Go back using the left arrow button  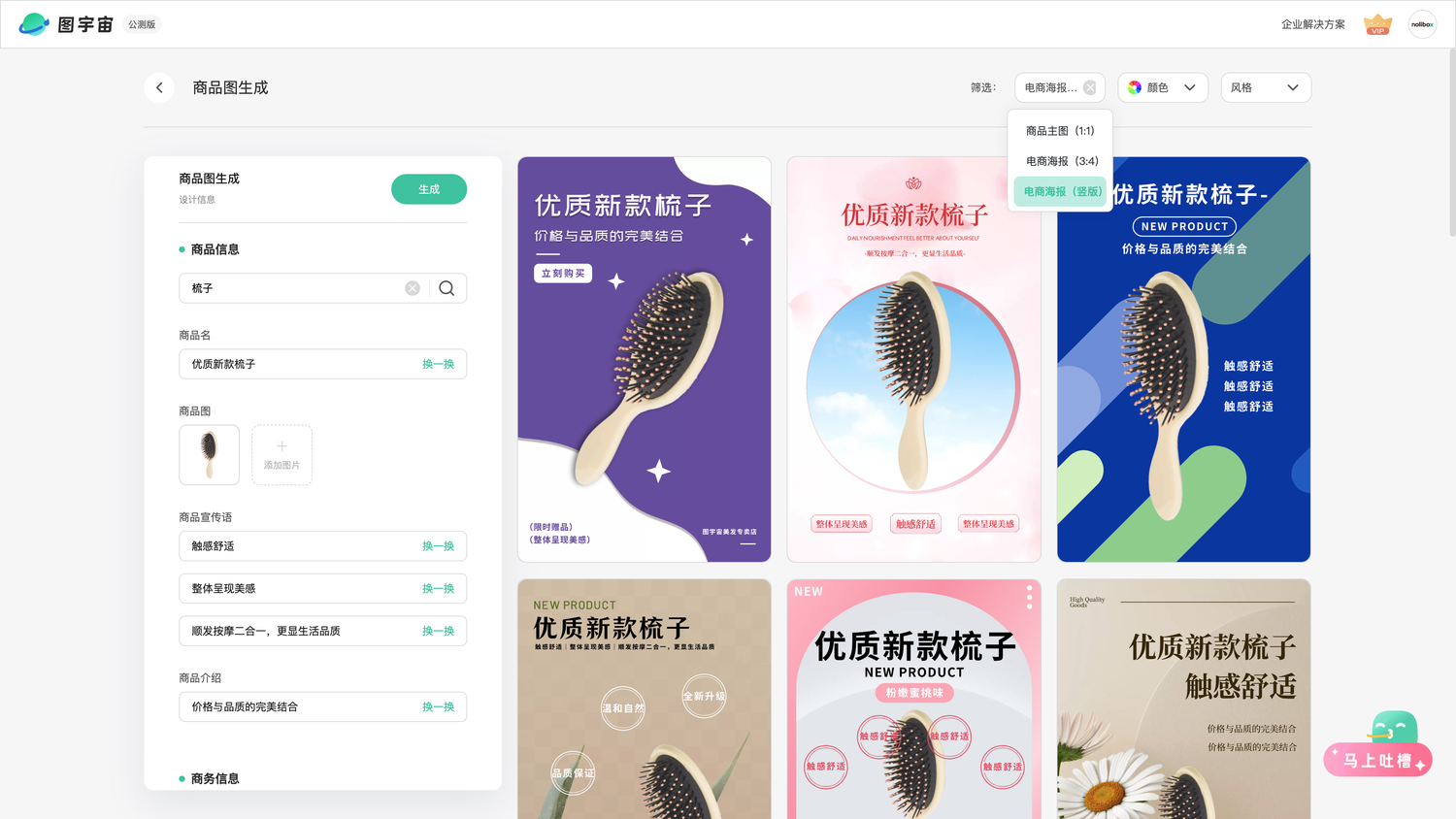pyautogui.click(x=159, y=87)
